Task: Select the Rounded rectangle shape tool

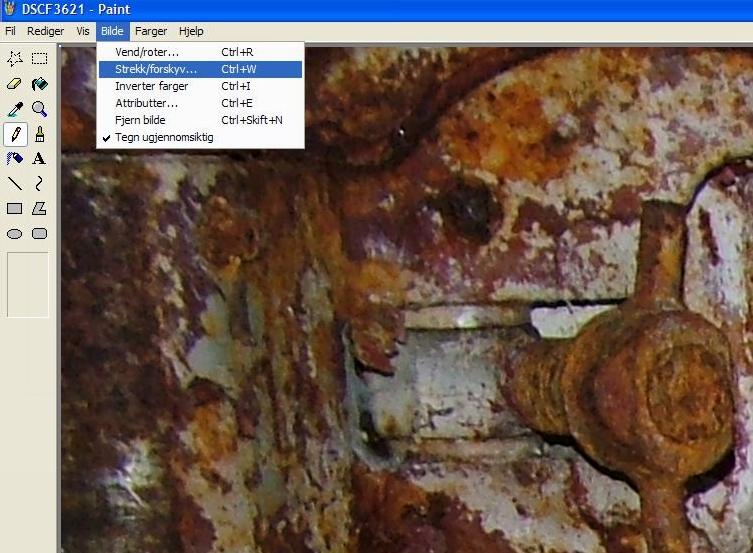Action: [39, 234]
